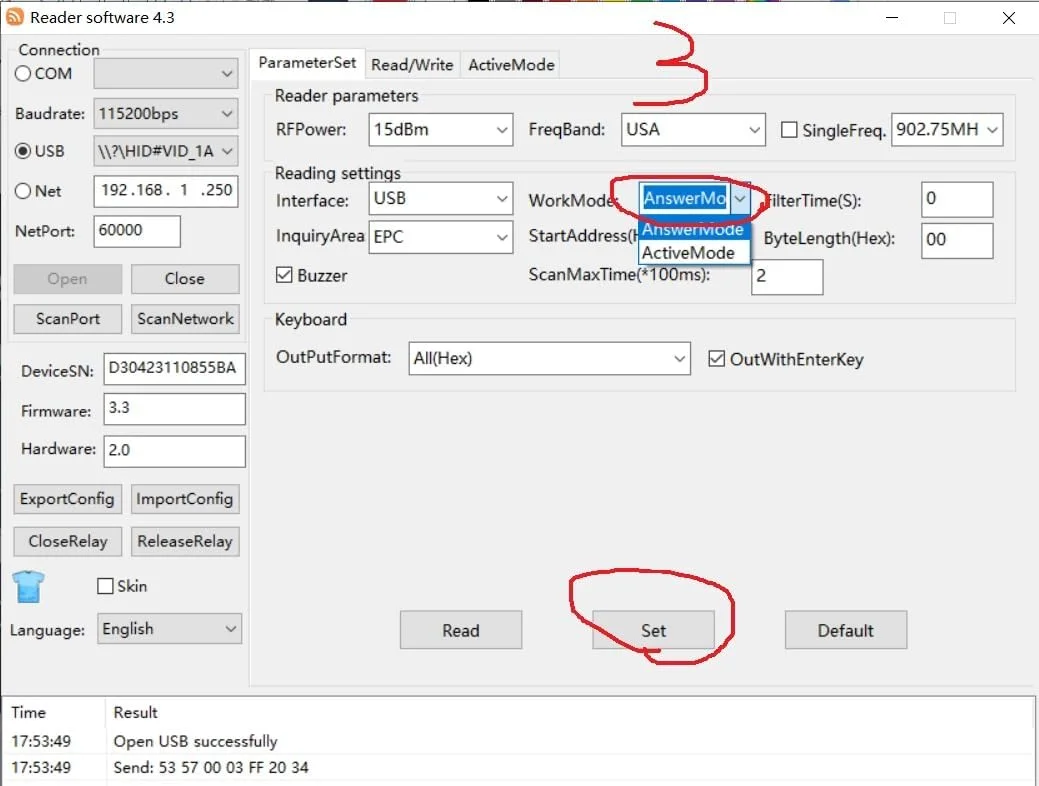Select the USB connection radio button
Viewport: 1039px width, 786px height.
24,151
